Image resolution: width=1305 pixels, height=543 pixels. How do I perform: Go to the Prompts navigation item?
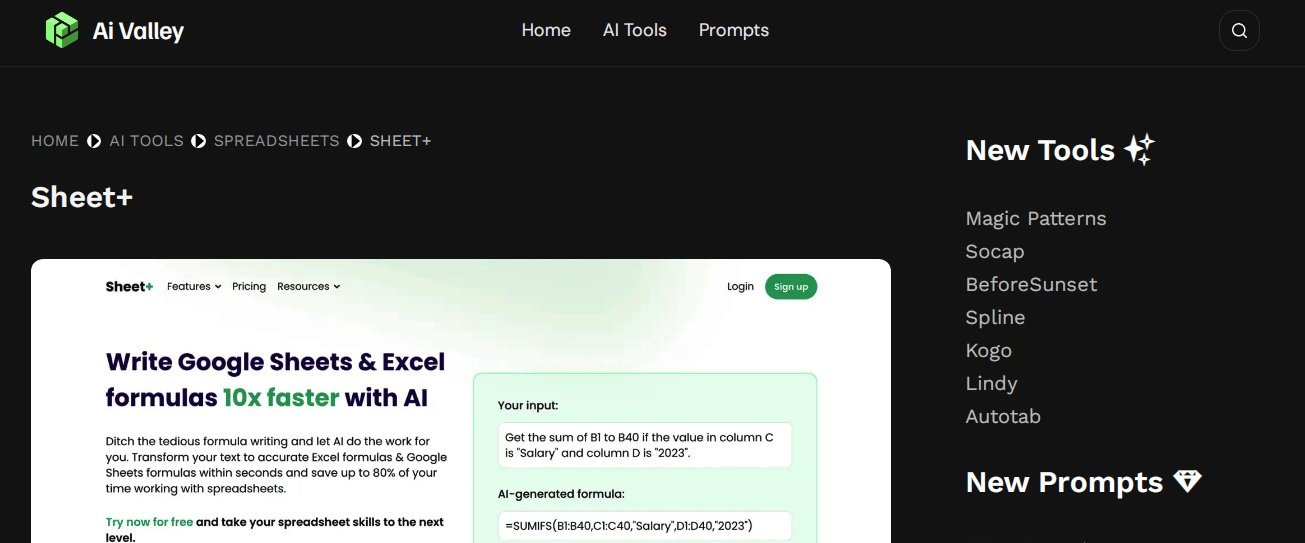coord(734,30)
